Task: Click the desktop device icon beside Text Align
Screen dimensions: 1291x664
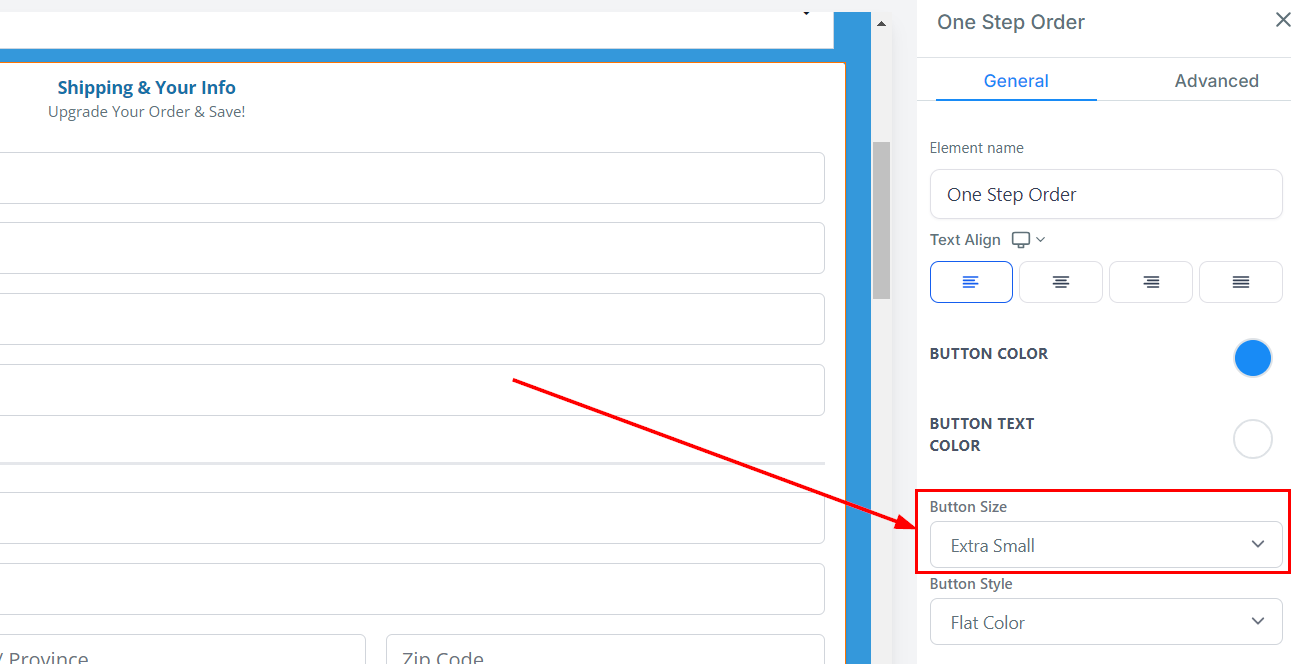Action: point(1020,240)
